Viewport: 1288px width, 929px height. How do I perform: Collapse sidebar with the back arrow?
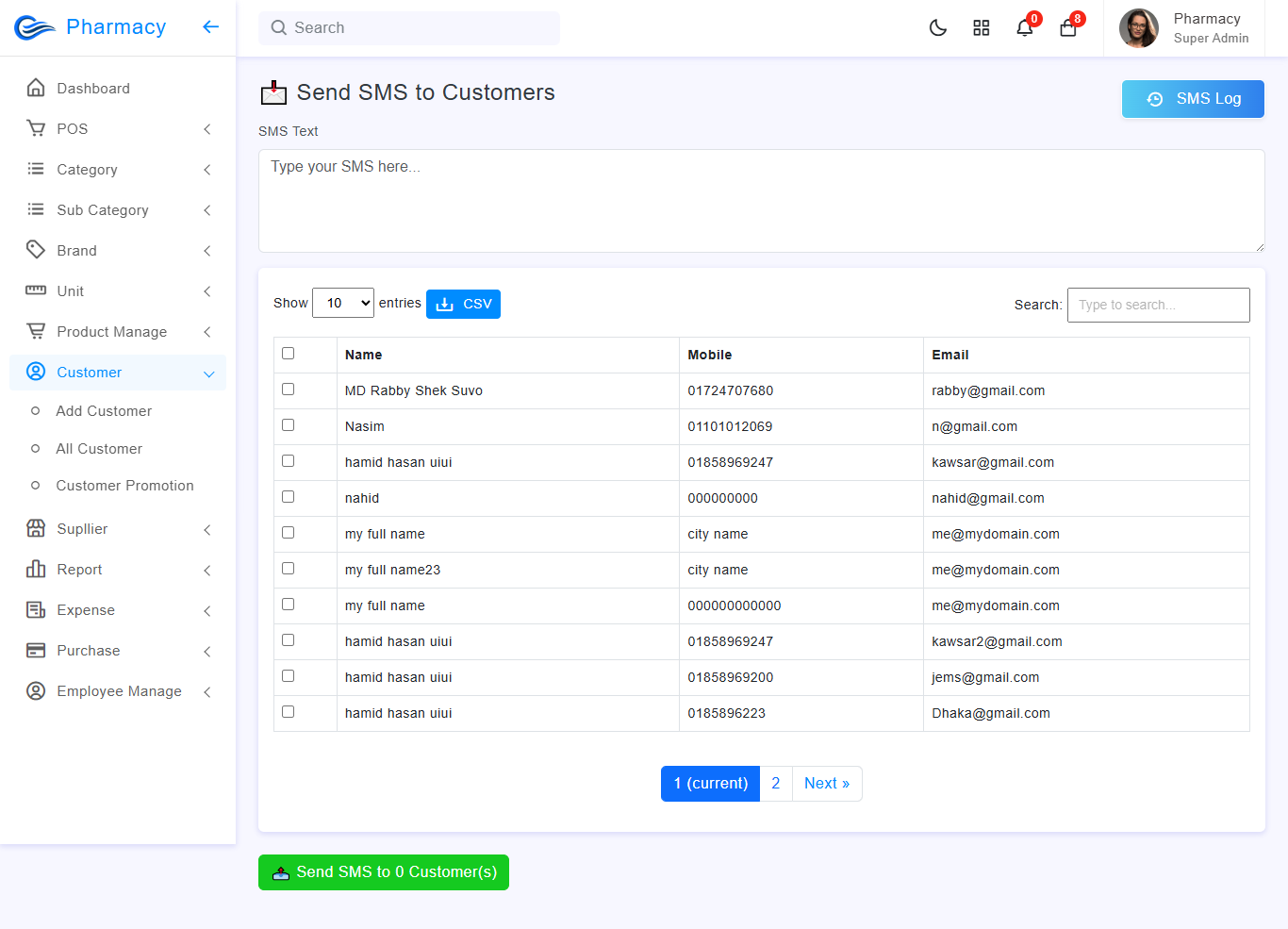[210, 27]
